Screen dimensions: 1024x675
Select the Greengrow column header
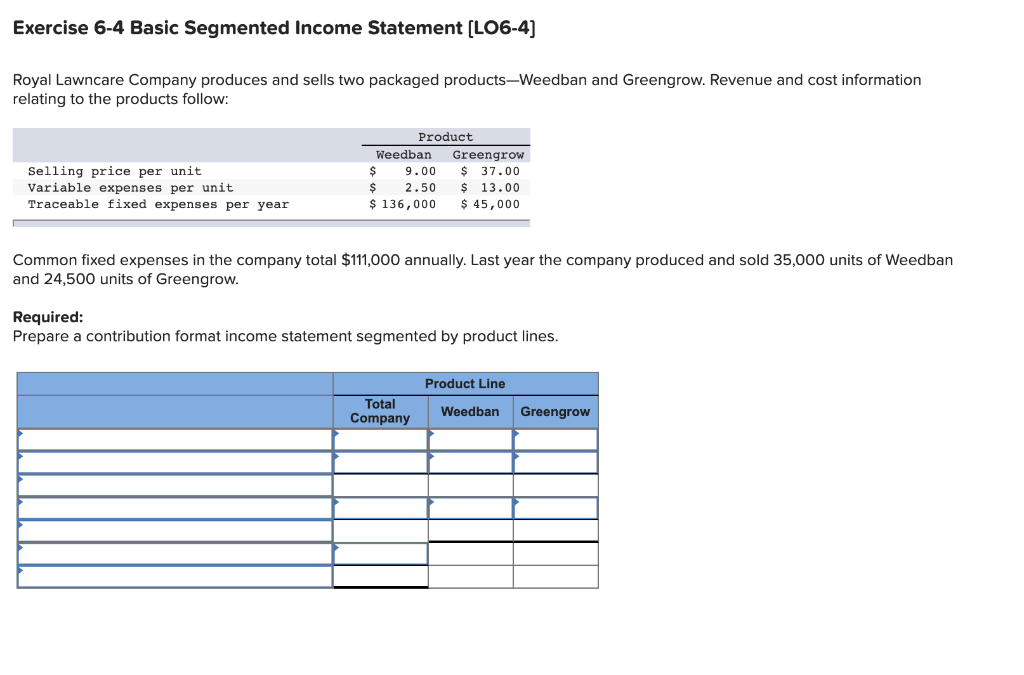click(555, 411)
